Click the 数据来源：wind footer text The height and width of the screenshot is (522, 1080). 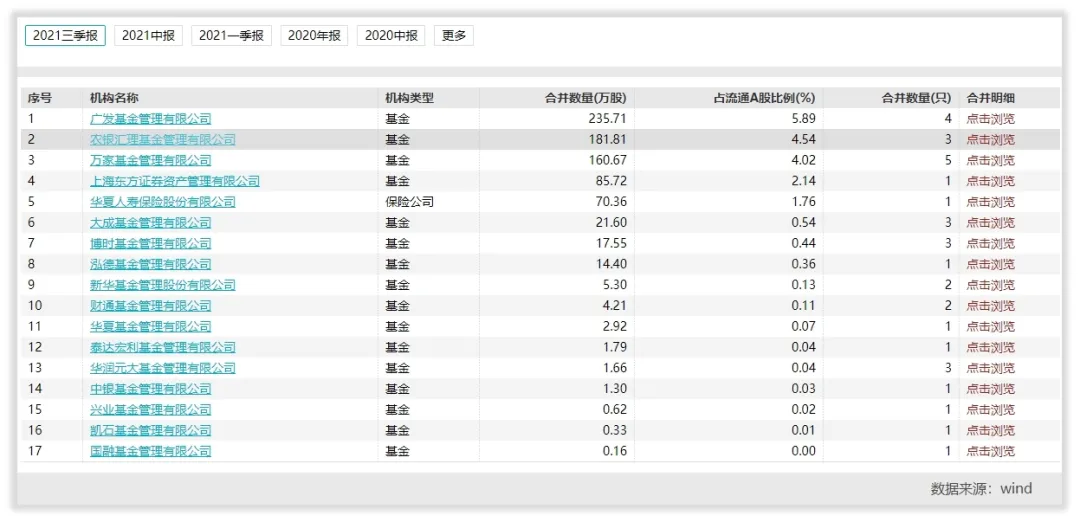pos(982,489)
